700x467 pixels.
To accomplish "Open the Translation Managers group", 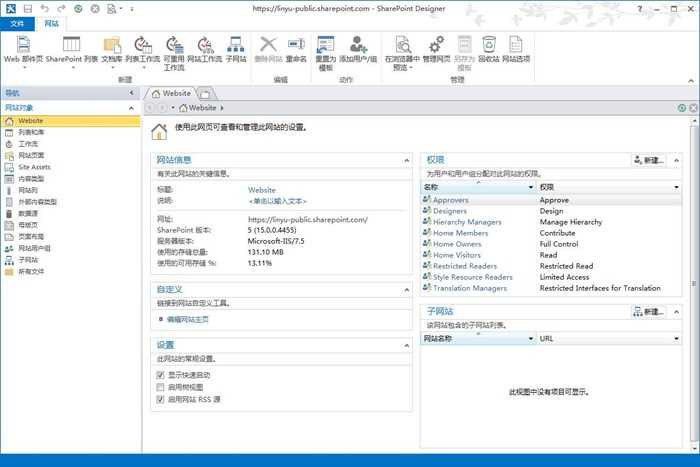I will [x=470, y=288].
